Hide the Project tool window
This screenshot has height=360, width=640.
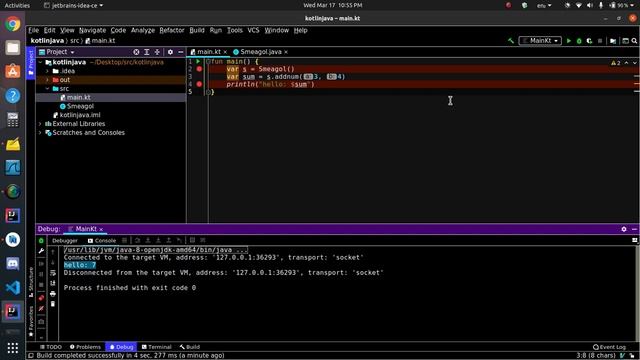point(180,52)
